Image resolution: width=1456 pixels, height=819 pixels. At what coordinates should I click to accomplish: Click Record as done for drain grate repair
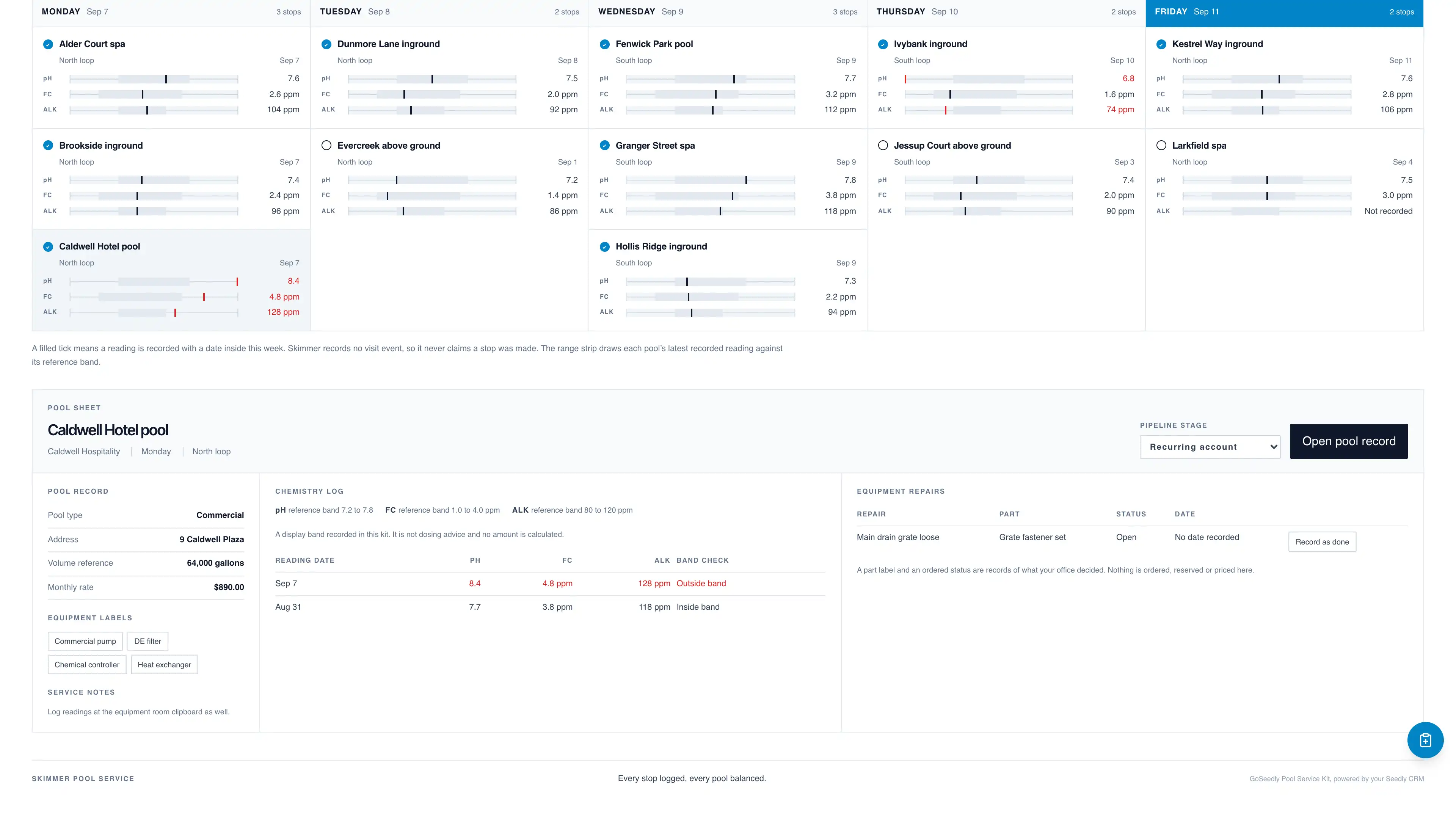coord(1322,541)
